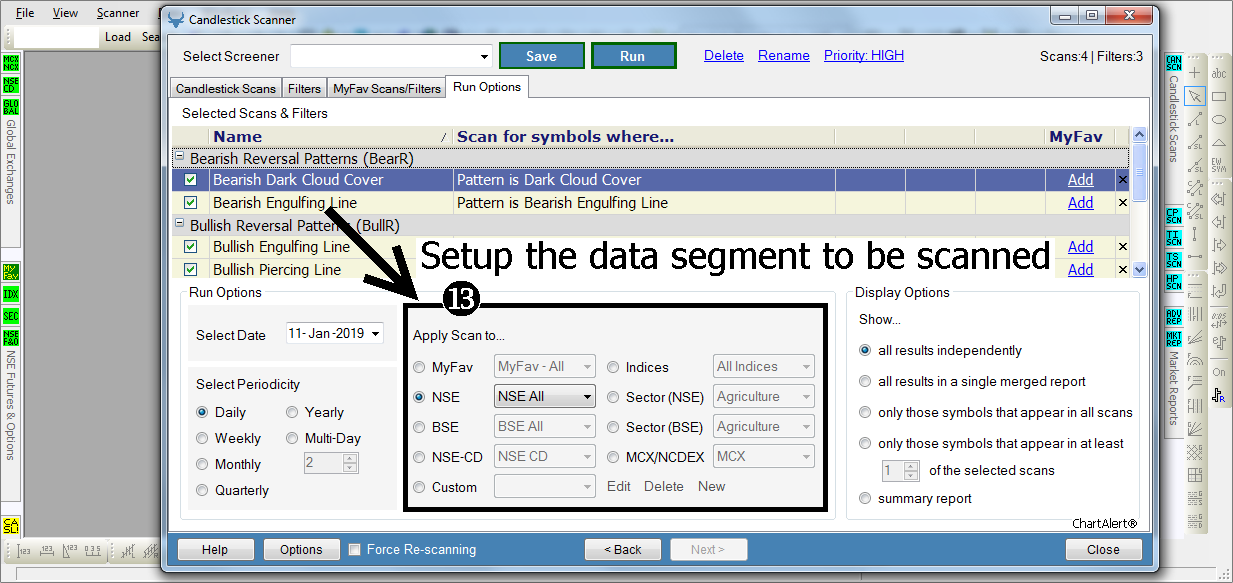Viewport: 1233px width, 583px height.
Task: Select Monthly periodicity
Action: 203,464
